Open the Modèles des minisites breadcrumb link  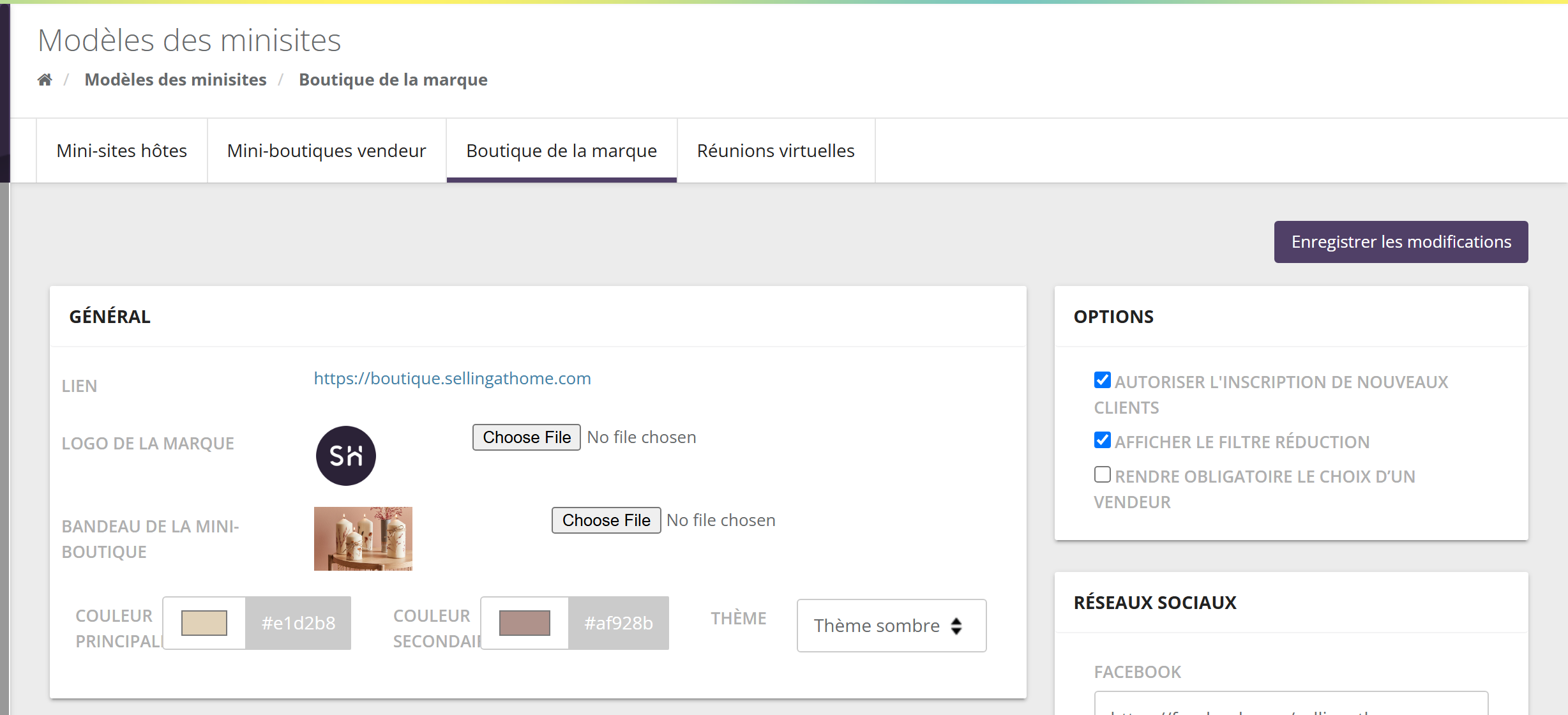(176, 80)
